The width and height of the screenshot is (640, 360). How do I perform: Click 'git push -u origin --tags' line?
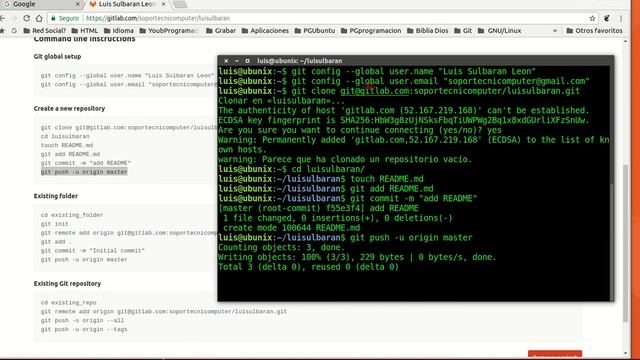click(x=84, y=329)
